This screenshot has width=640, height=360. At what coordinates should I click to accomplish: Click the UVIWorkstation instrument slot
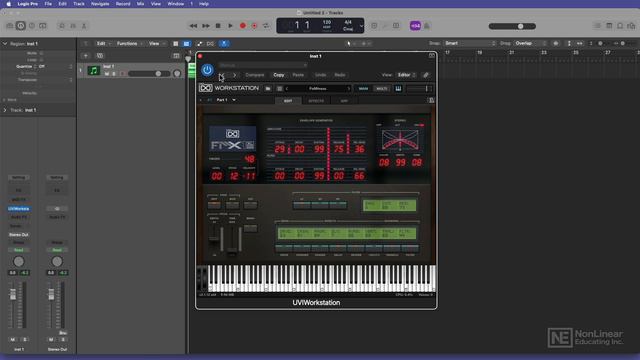(x=19, y=209)
